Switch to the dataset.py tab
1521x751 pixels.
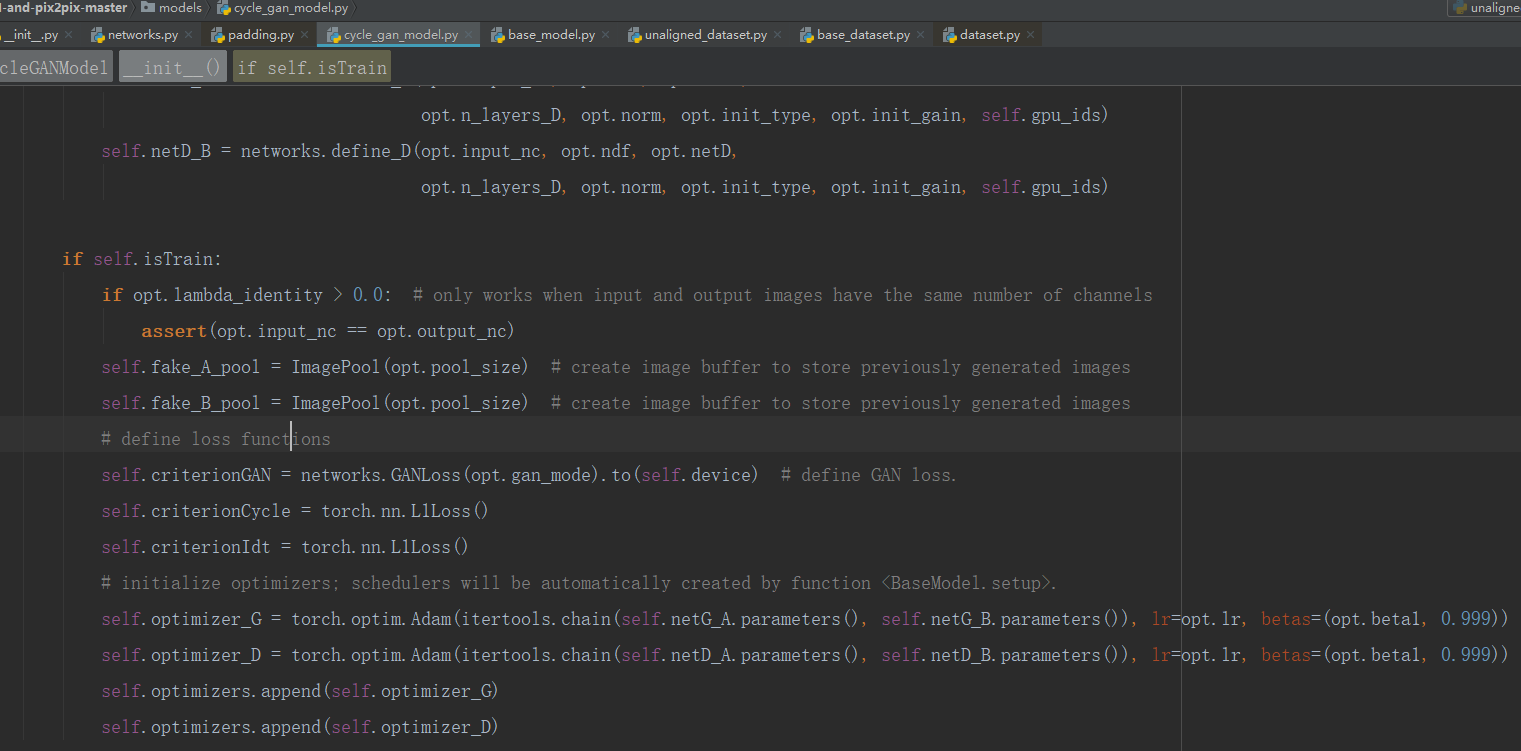tap(990, 33)
